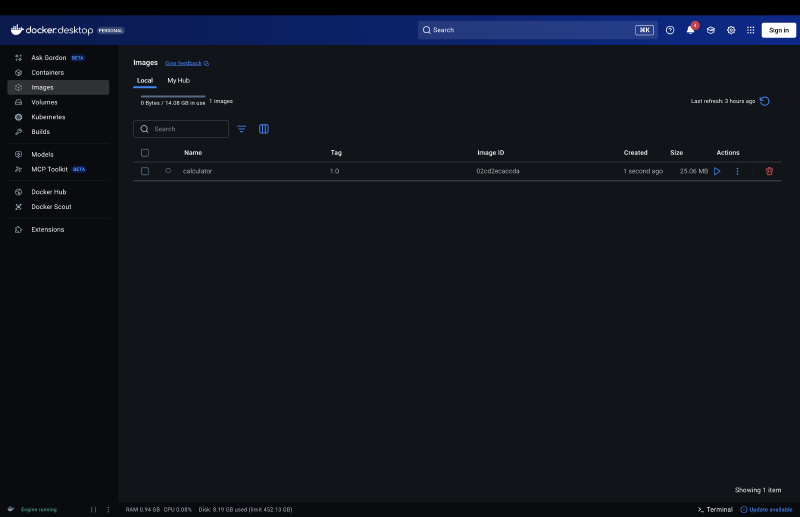
Task: Click the tag value 1.0
Action: coord(334,171)
